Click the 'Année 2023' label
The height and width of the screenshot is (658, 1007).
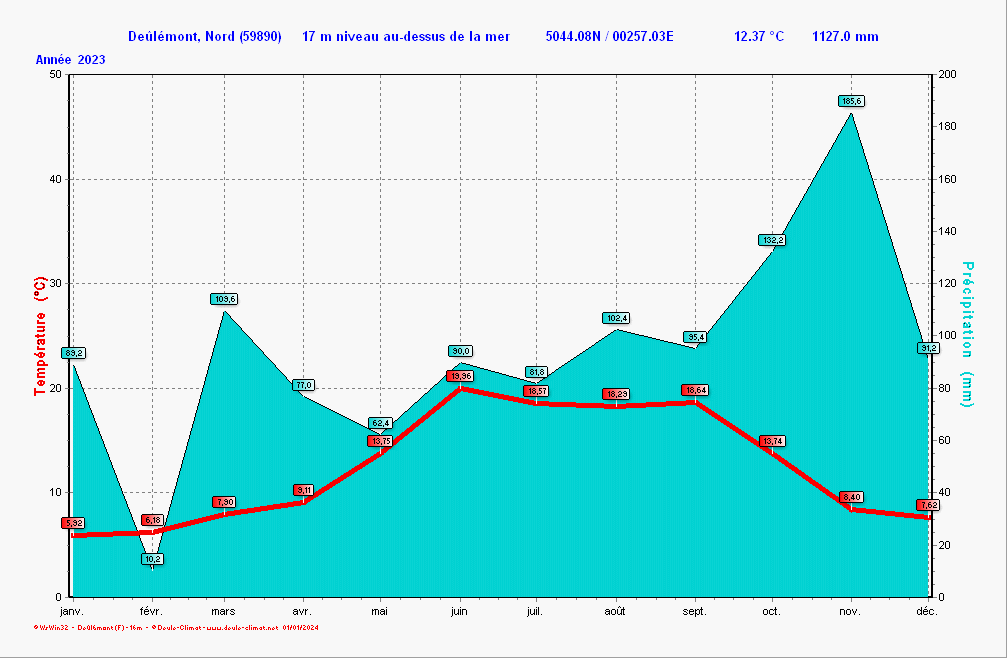coord(71,60)
